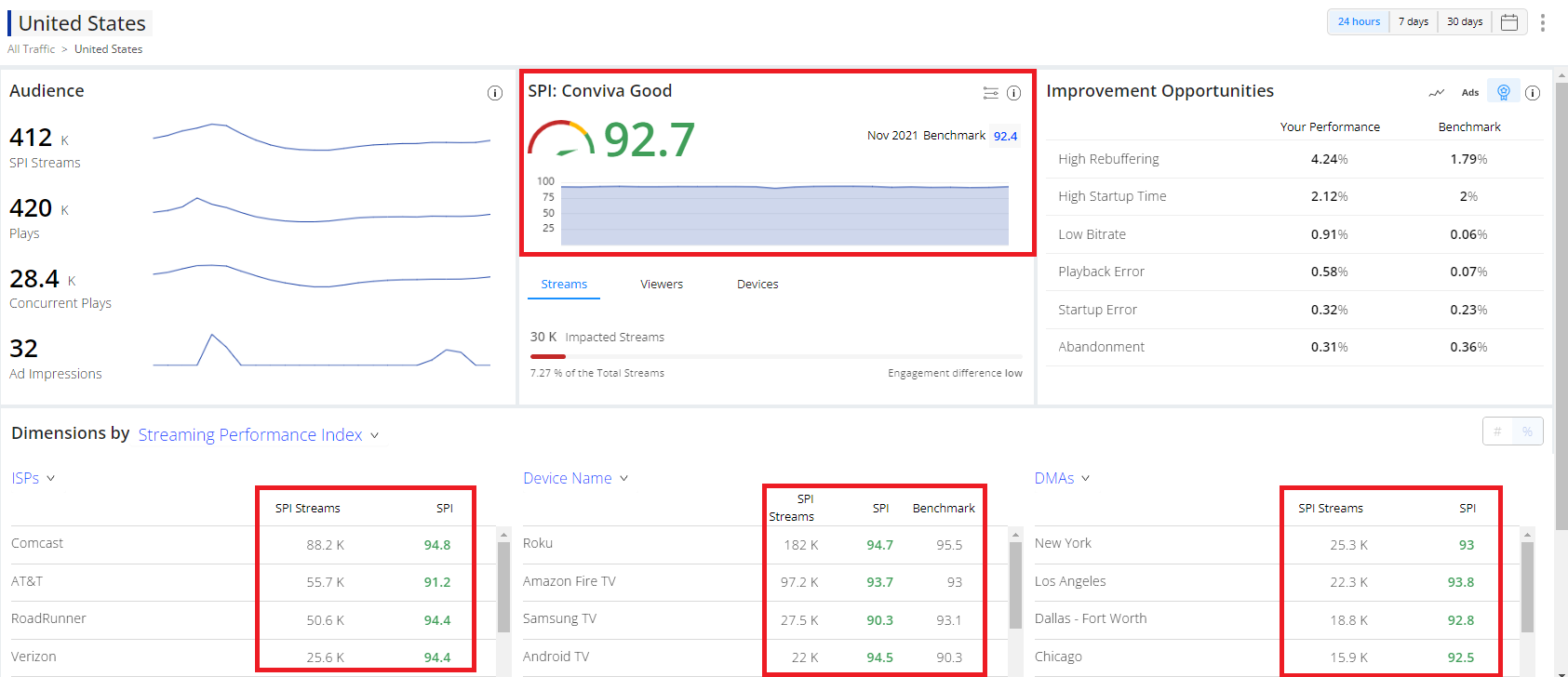Image resolution: width=1568 pixels, height=677 pixels.
Task: Select the 7 days time range
Action: pyautogui.click(x=1413, y=22)
